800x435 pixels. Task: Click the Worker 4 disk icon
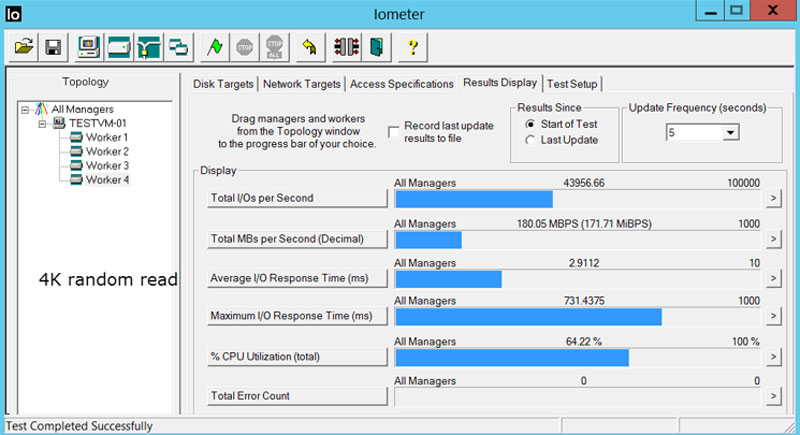click(77, 180)
